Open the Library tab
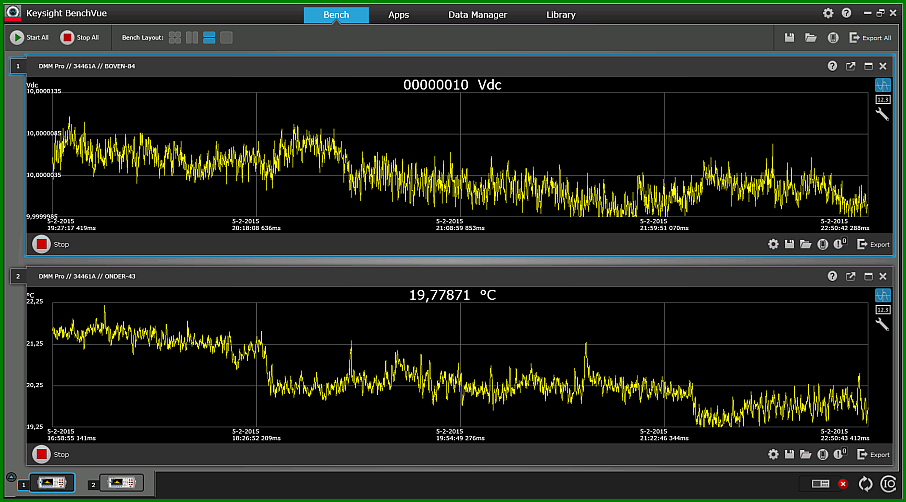Screen dimensions: 906x502 pos(560,15)
